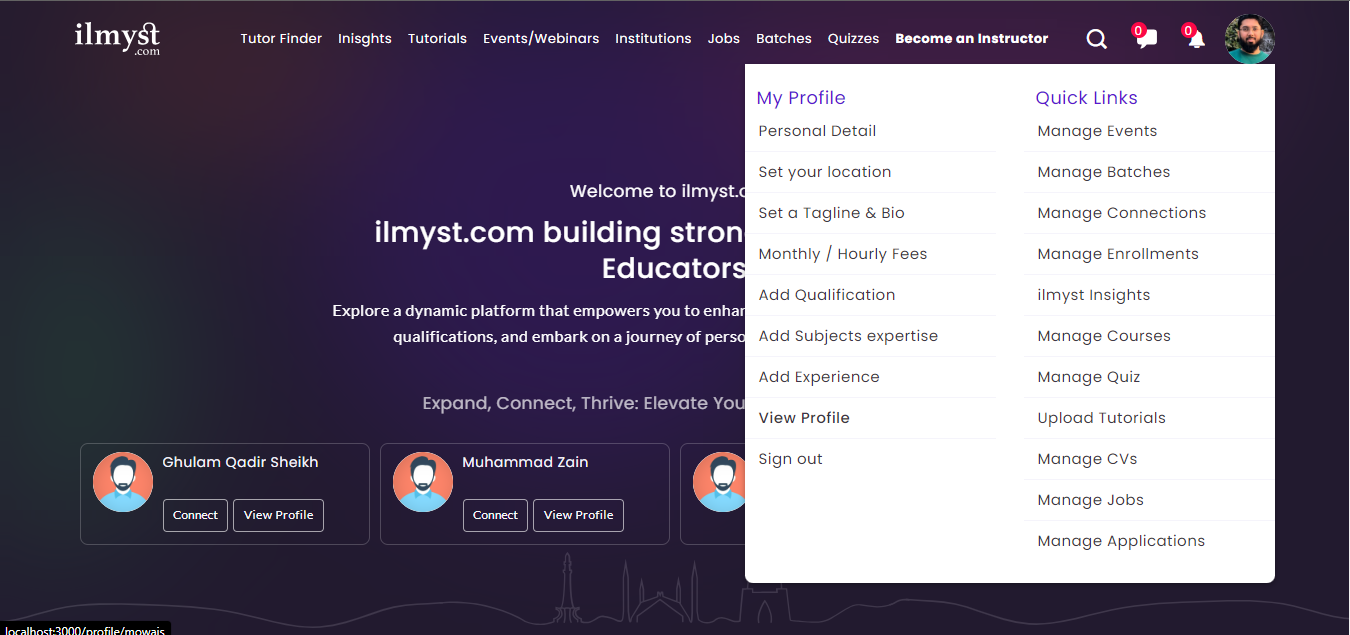Click Muhammad Zain's avatar image
The width and height of the screenshot is (1350, 635).
(423, 482)
